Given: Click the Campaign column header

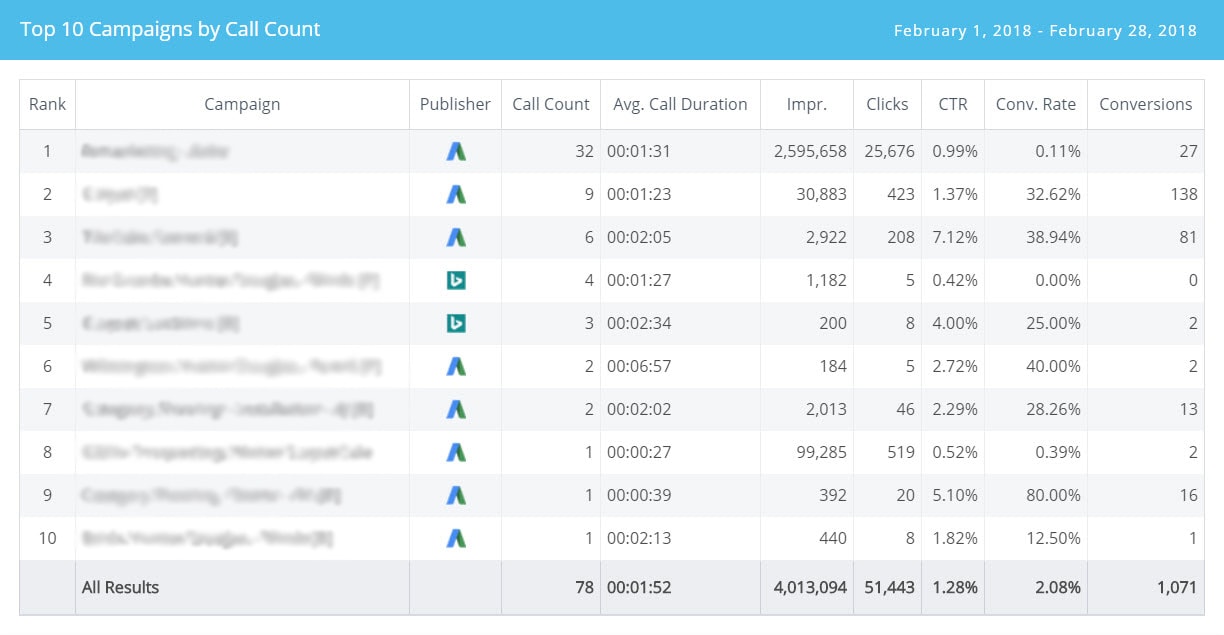Looking at the screenshot, I should pos(242,104).
